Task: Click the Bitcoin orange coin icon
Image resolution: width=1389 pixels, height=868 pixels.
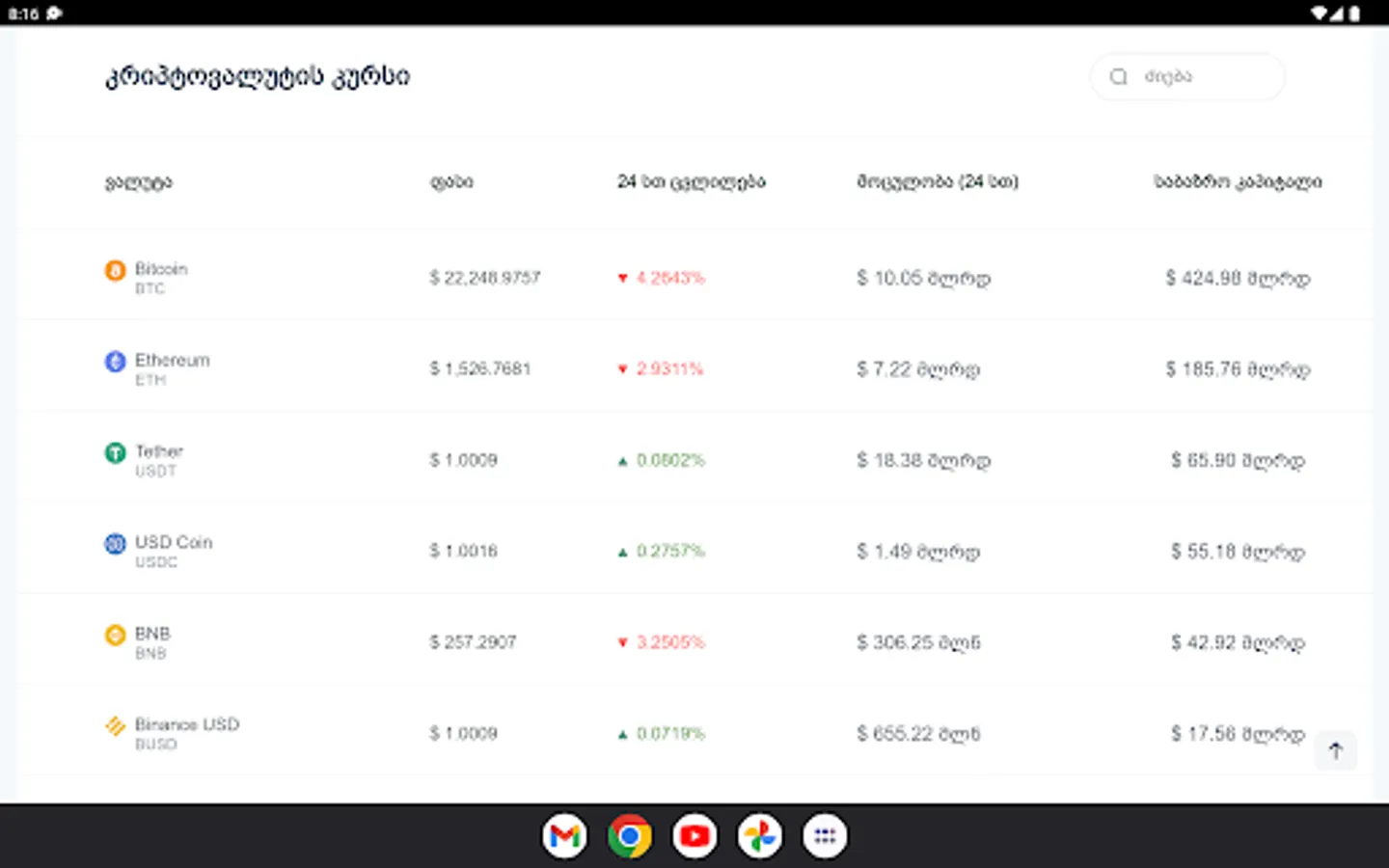Action: pos(115,270)
